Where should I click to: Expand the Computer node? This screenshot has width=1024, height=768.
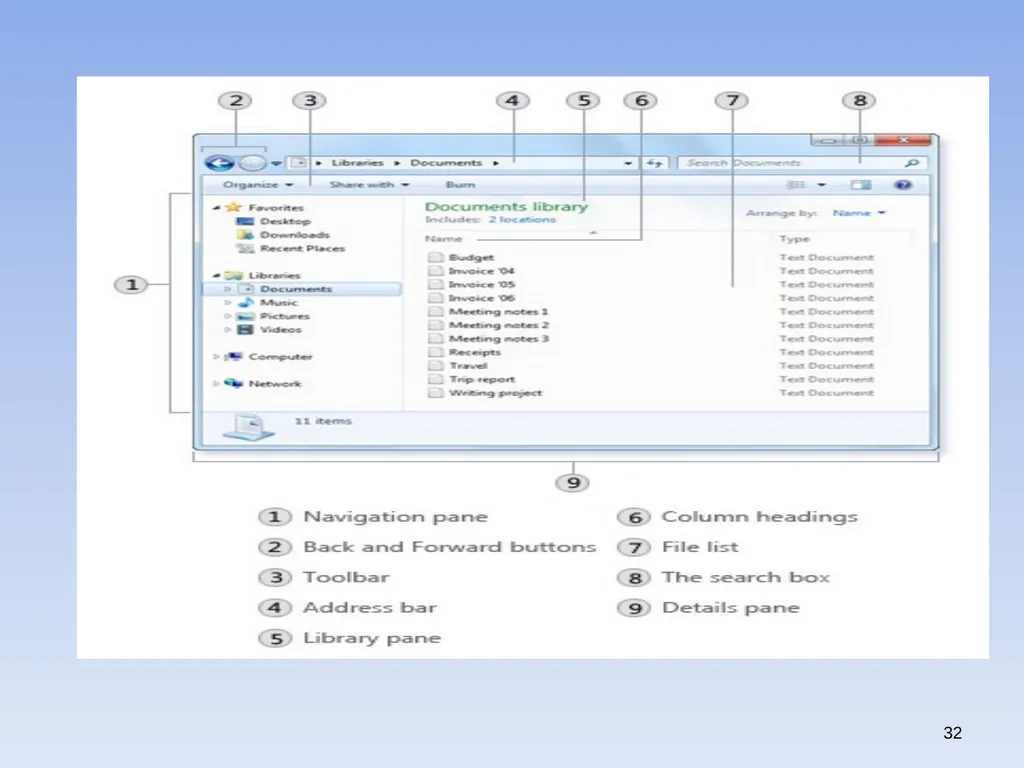(216, 357)
